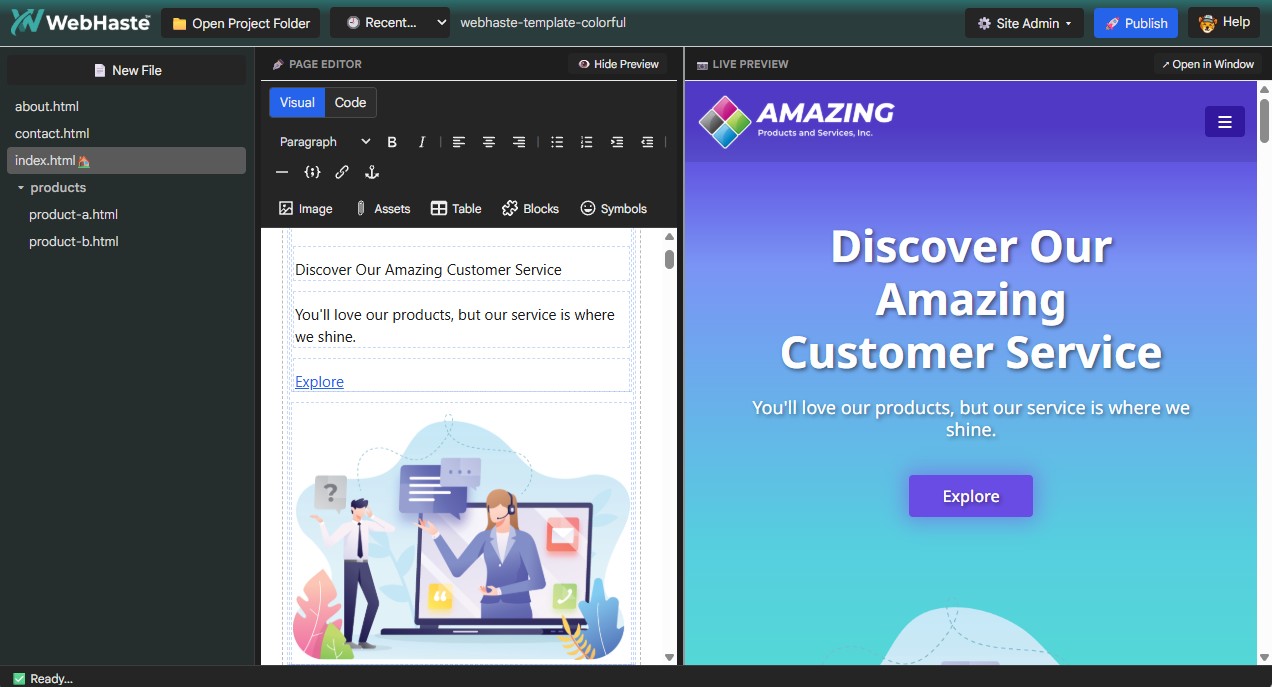Click the home icon beside index.html

(x=84, y=161)
